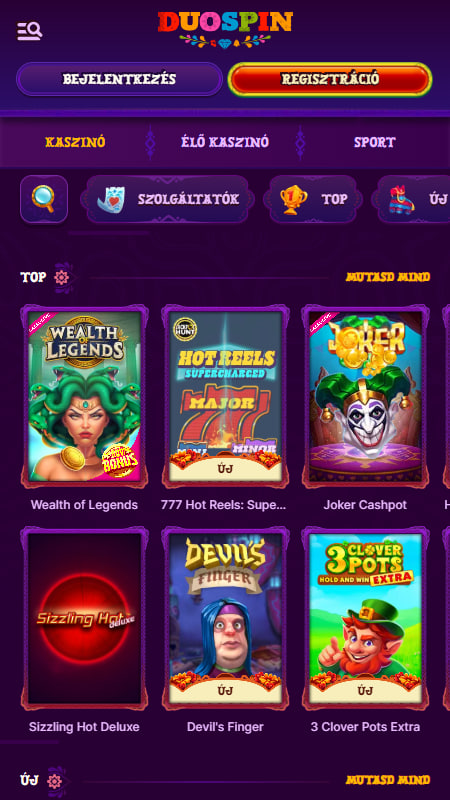The width and height of the screenshot is (450, 800).
Task: Open the Joker Cashpot game tile
Action: coord(365,396)
